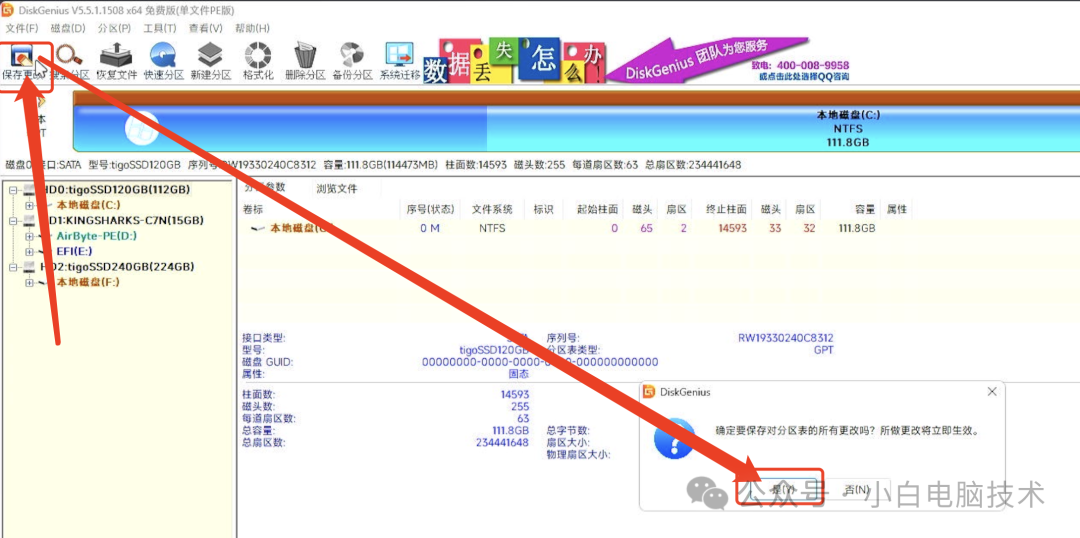Click the 14593 ending cylinder cell in table
Image resolution: width=1080 pixels, height=538 pixels.
[731, 228]
